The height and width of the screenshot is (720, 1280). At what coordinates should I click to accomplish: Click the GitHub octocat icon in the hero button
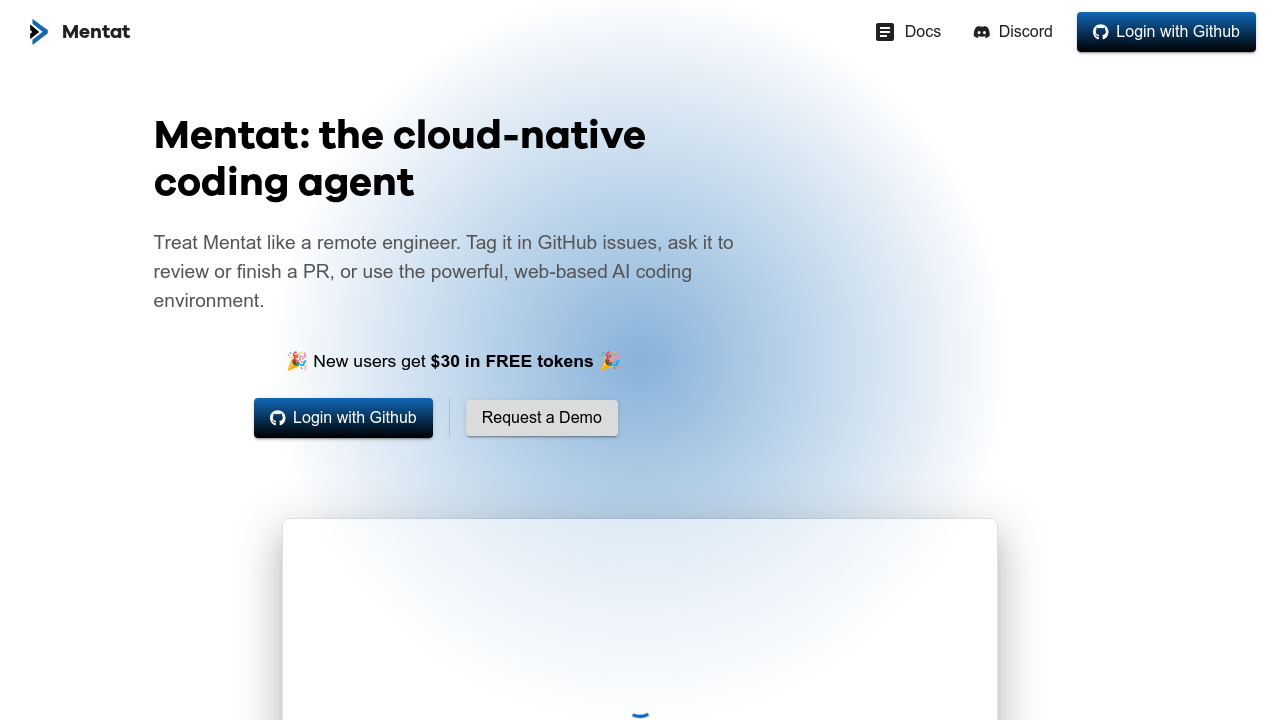pos(278,418)
